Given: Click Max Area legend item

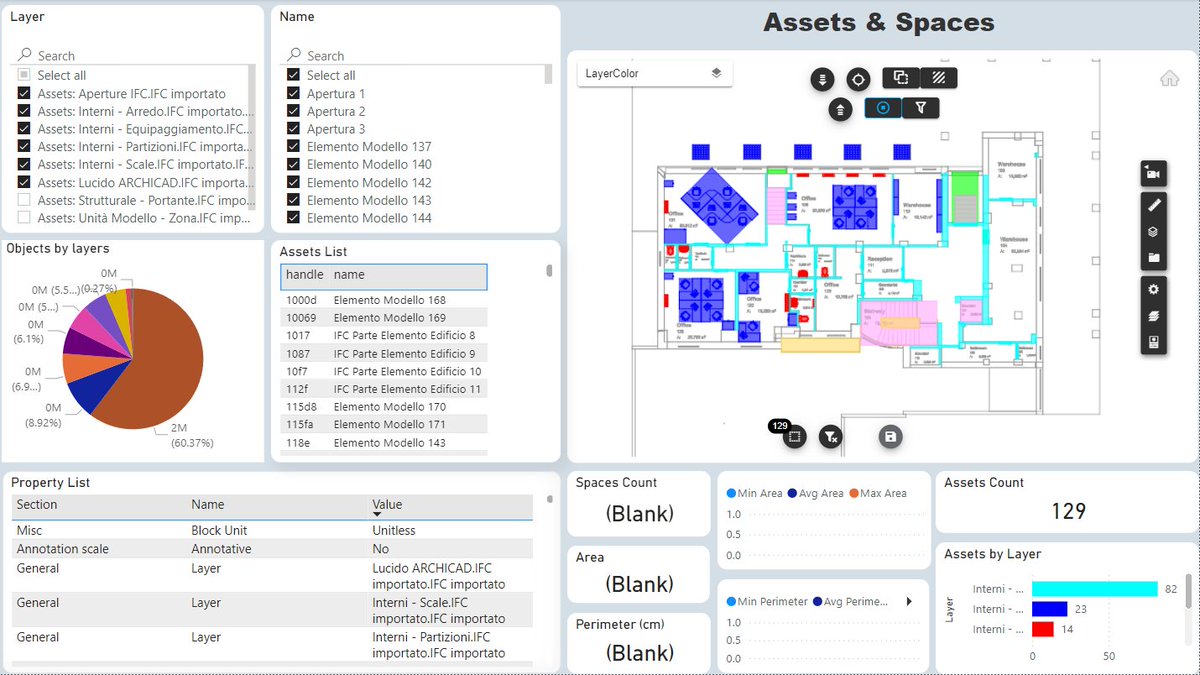Looking at the screenshot, I should 878,493.
